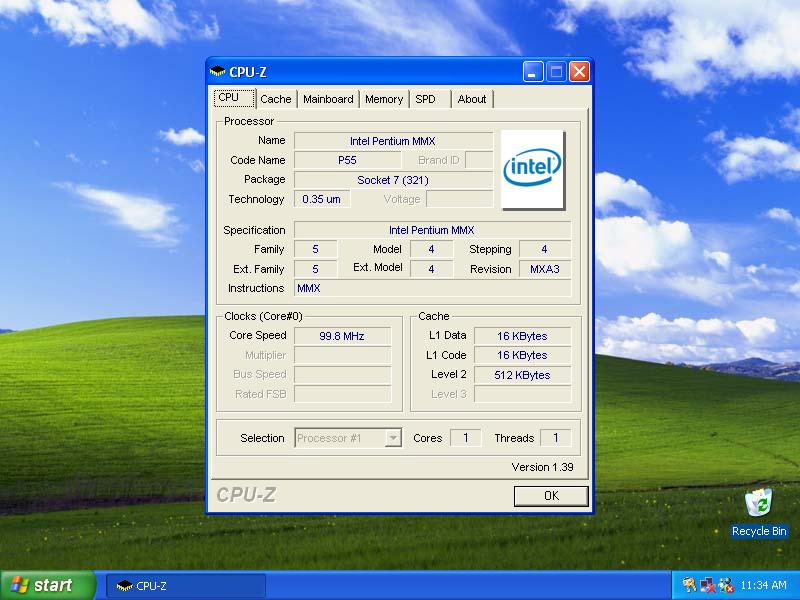Click the Ext. Model value 4
The width and height of the screenshot is (800, 600).
pos(431,269)
